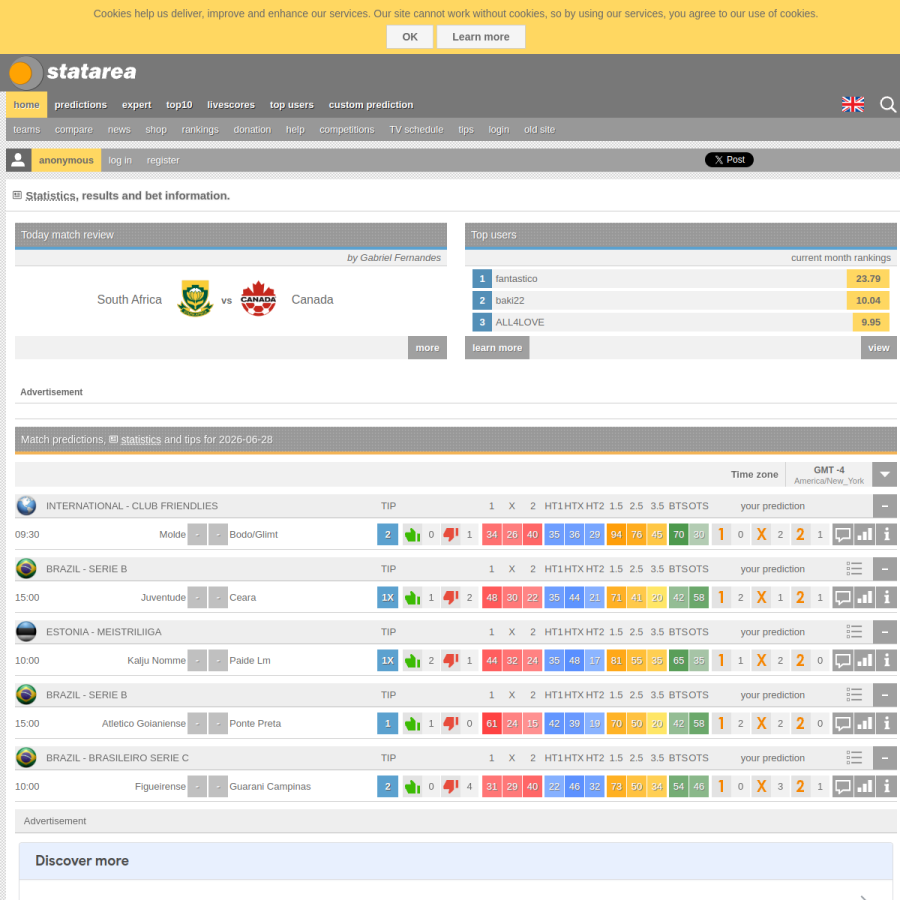
Task: Go to top10 menu item
Action: tap(179, 105)
